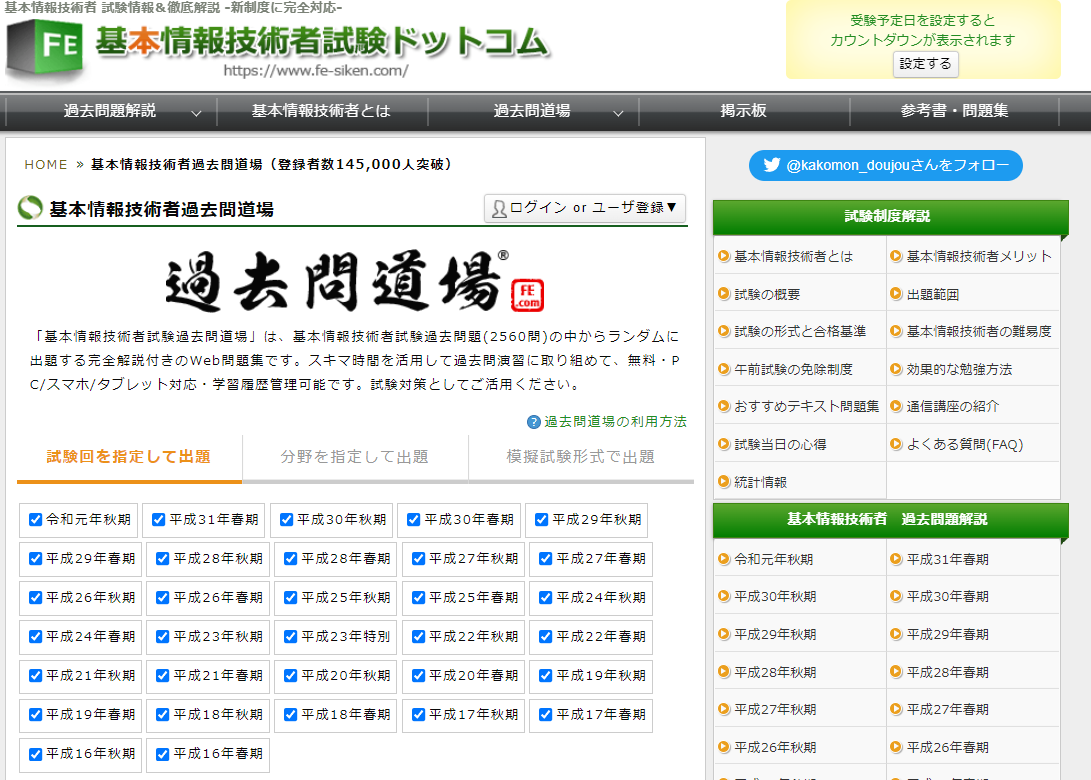Click orange bullet beside sidebar 平成29年春期 link
Viewport: 1091px width, 780px height.
(896, 634)
